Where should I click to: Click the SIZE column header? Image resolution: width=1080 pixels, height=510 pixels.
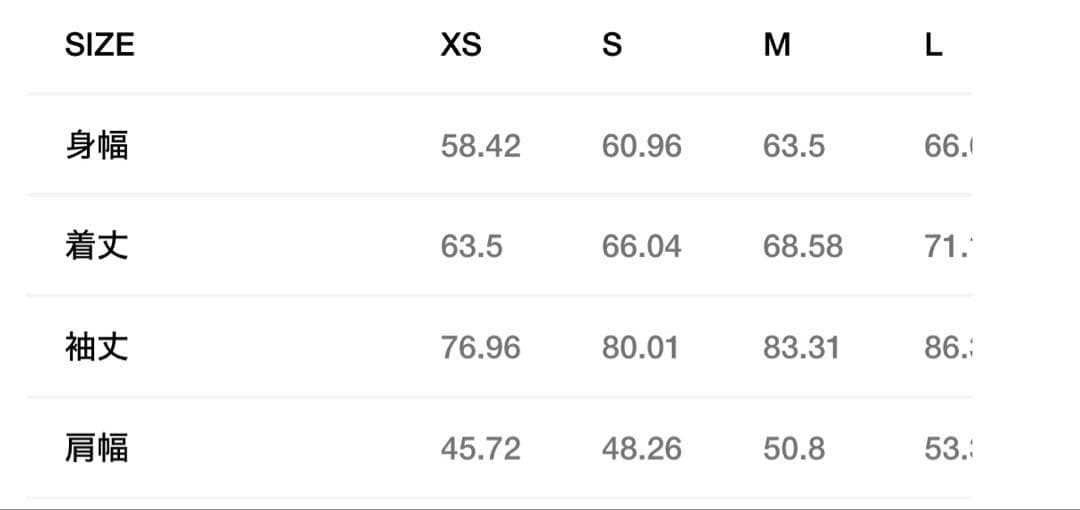99,45
